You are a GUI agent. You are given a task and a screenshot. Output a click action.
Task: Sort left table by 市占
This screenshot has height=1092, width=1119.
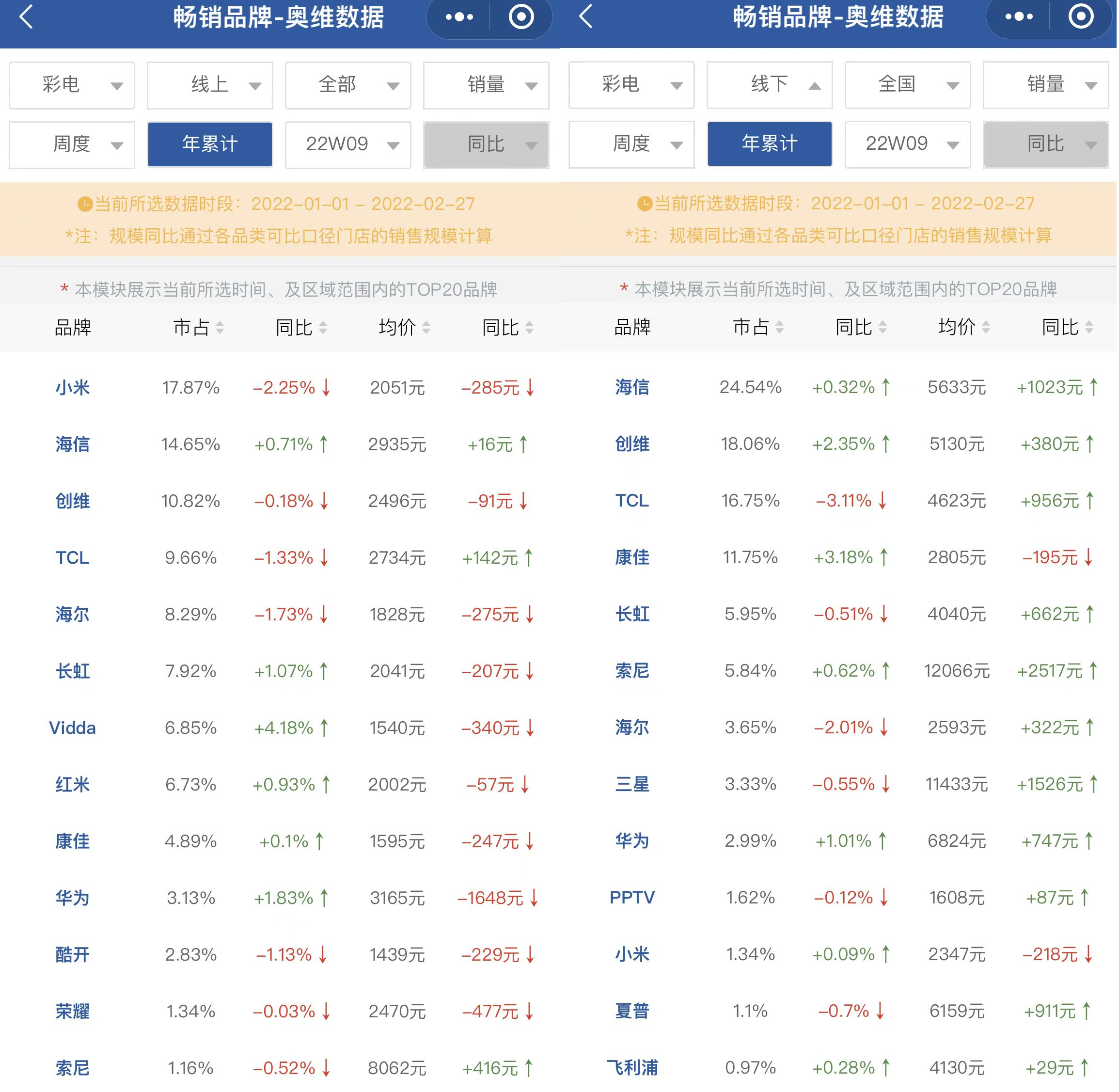199,328
